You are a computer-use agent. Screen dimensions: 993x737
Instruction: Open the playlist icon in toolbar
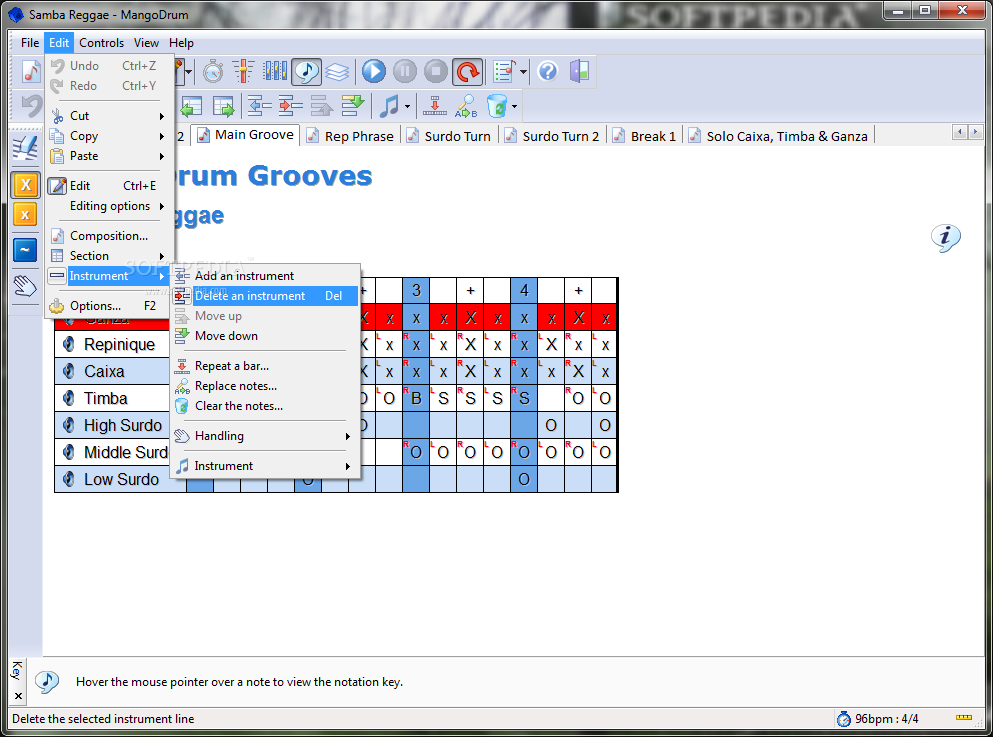(504, 72)
